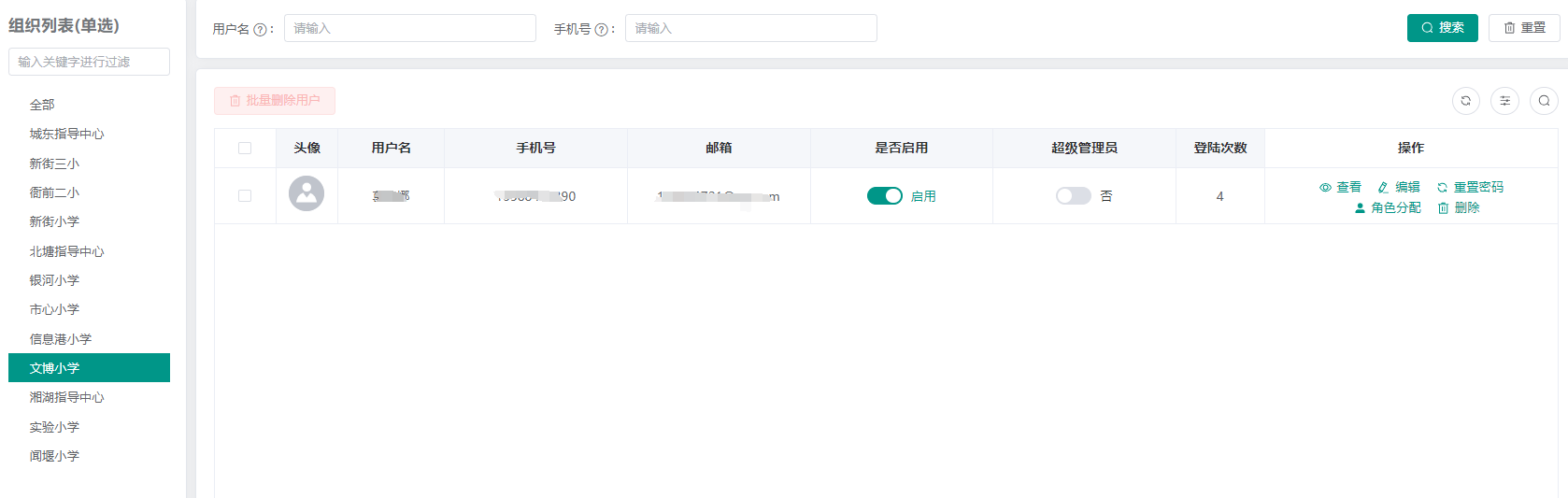The height and width of the screenshot is (498, 1568).
Task: Select 银河小学 organization
Action: (89, 280)
